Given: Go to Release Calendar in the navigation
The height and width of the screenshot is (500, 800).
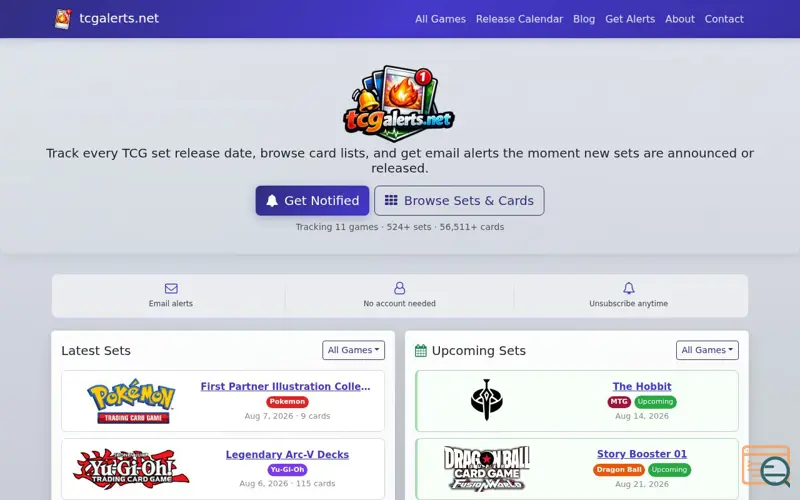Looking at the screenshot, I should pyautogui.click(x=519, y=19).
